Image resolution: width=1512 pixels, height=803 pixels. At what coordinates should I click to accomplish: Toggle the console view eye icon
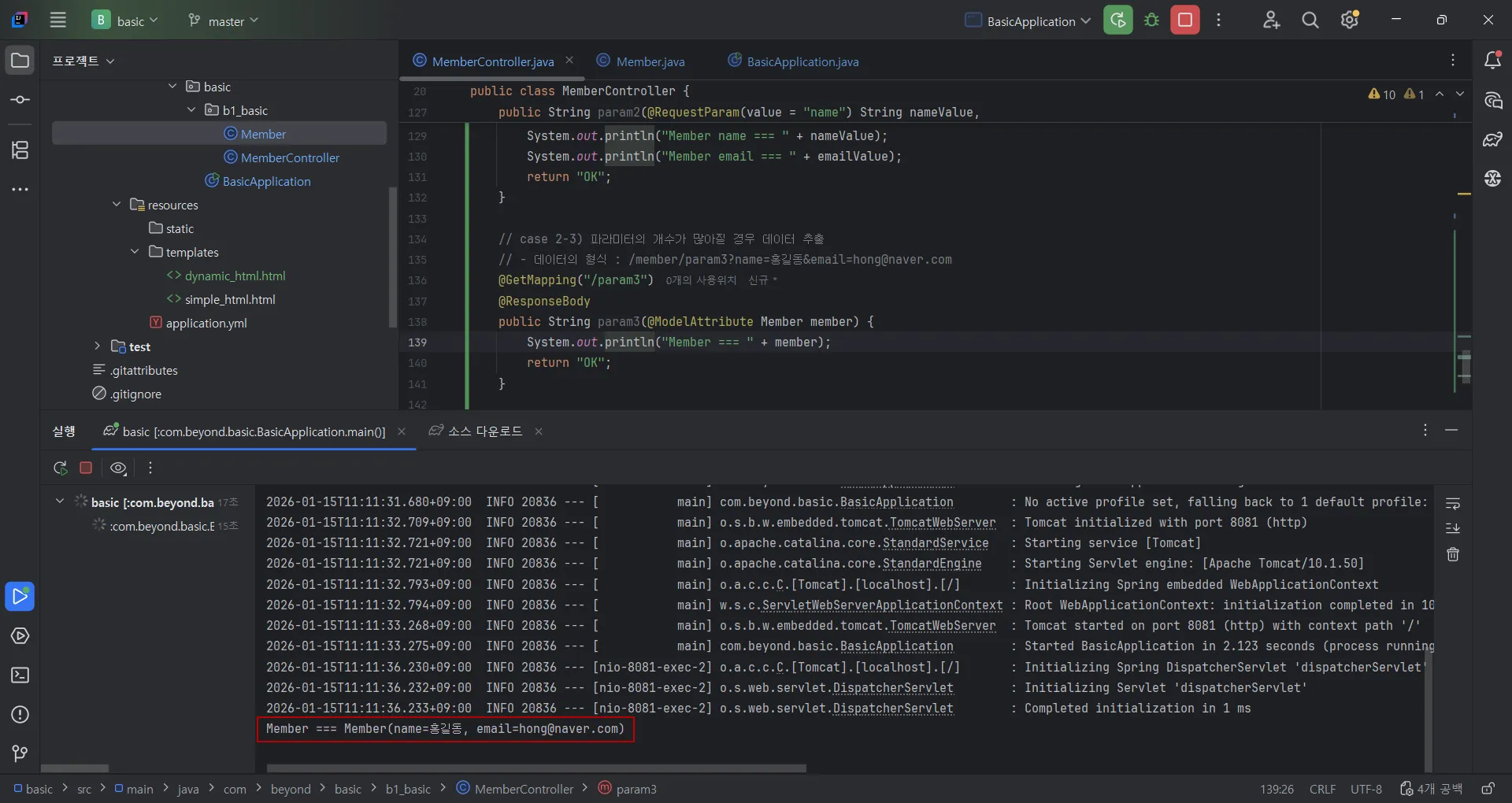[x=118, y=468]
